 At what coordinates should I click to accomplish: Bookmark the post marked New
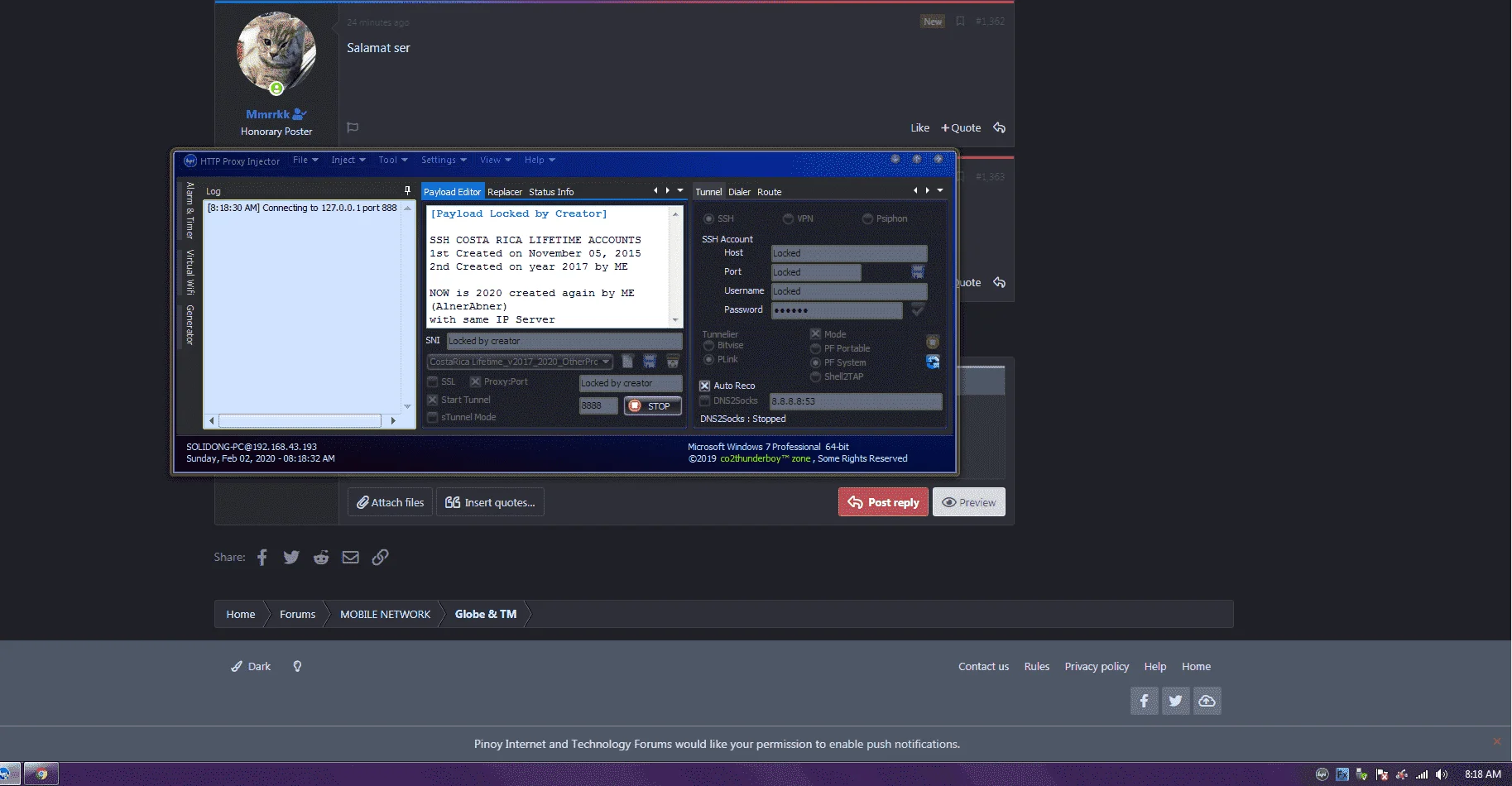[960, 22]
